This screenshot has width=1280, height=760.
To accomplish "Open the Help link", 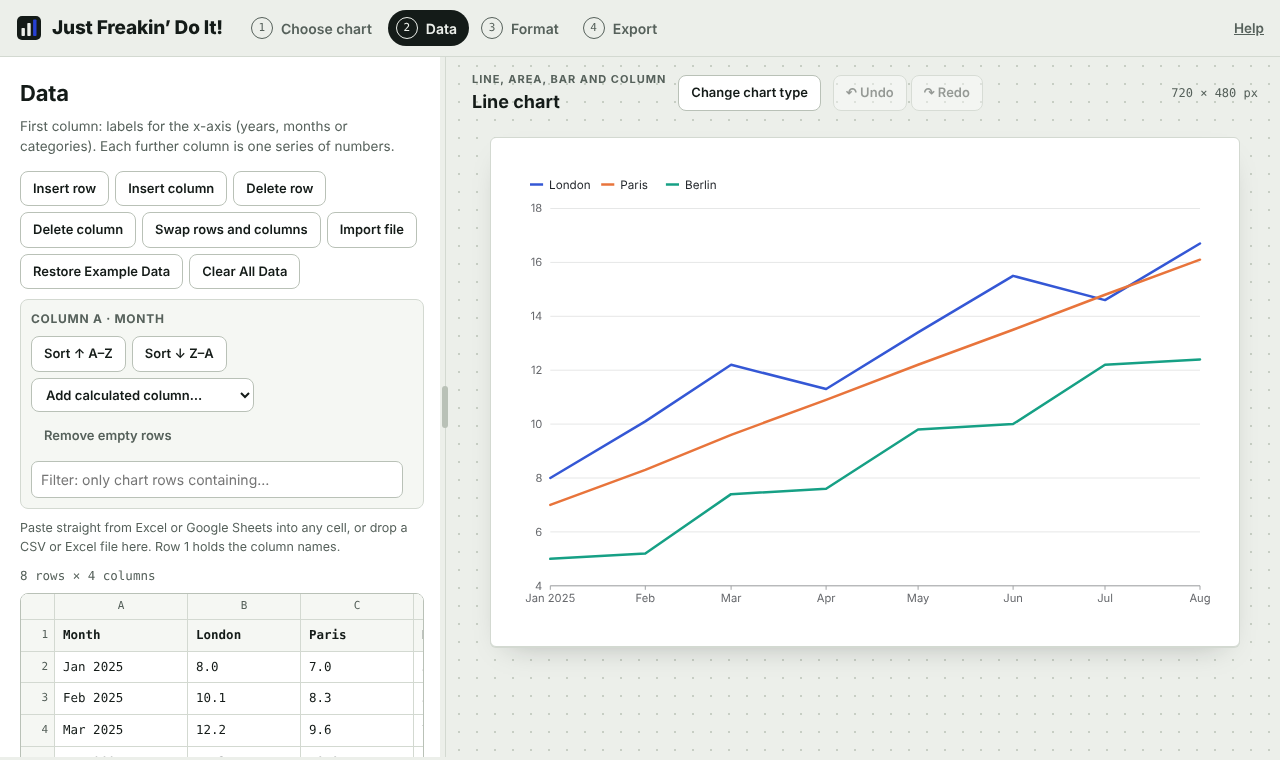I will point(1249,29).
